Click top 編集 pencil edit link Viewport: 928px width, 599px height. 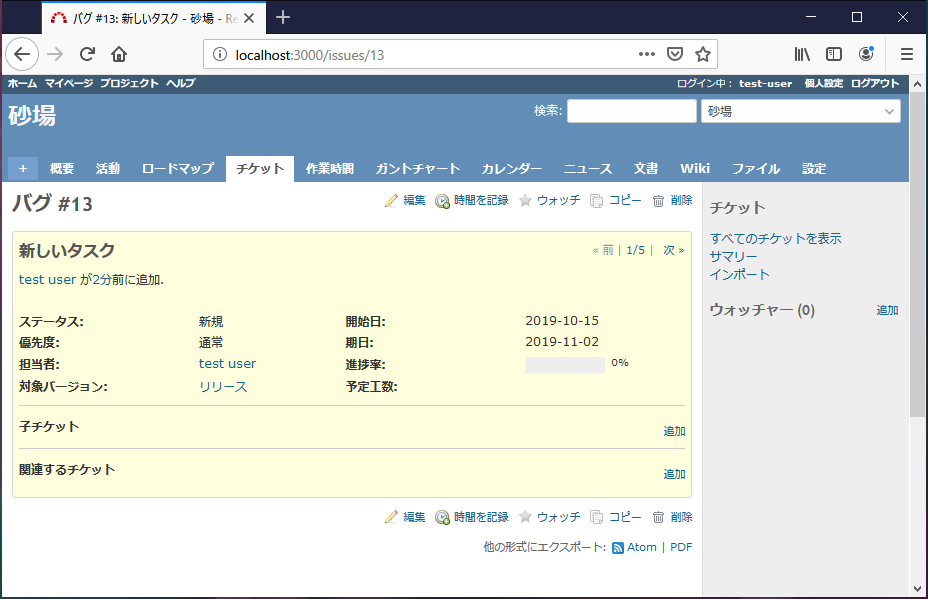point(405,201)
